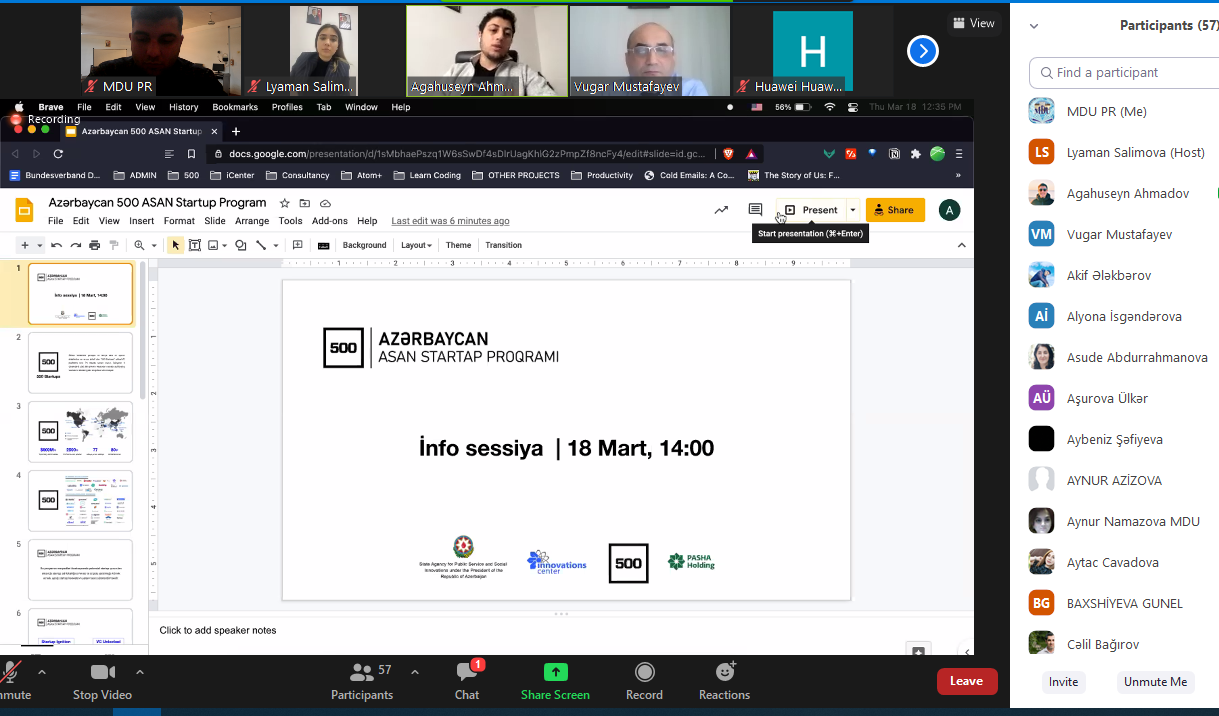Reload the page in Brave browser

[58, 154]
